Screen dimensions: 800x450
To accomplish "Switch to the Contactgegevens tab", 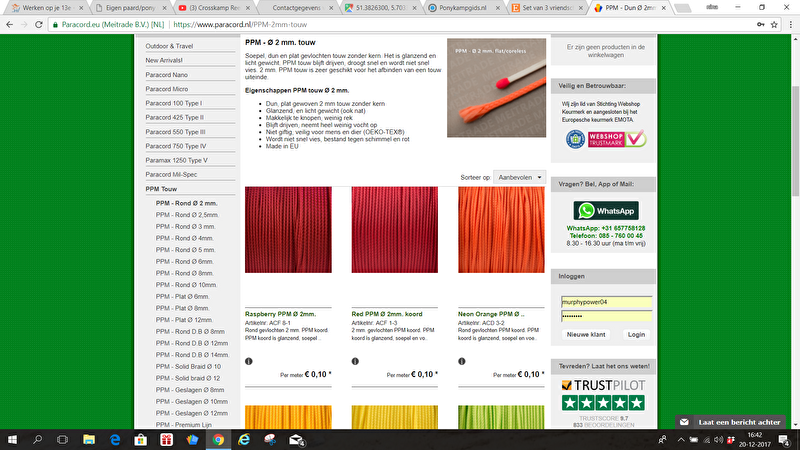I will 296,8.
